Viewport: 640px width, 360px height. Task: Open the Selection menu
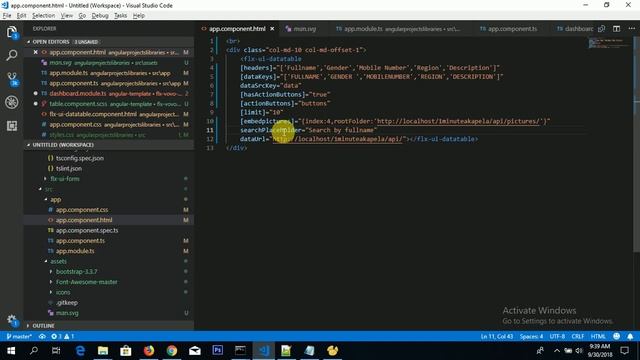(43, 16)
